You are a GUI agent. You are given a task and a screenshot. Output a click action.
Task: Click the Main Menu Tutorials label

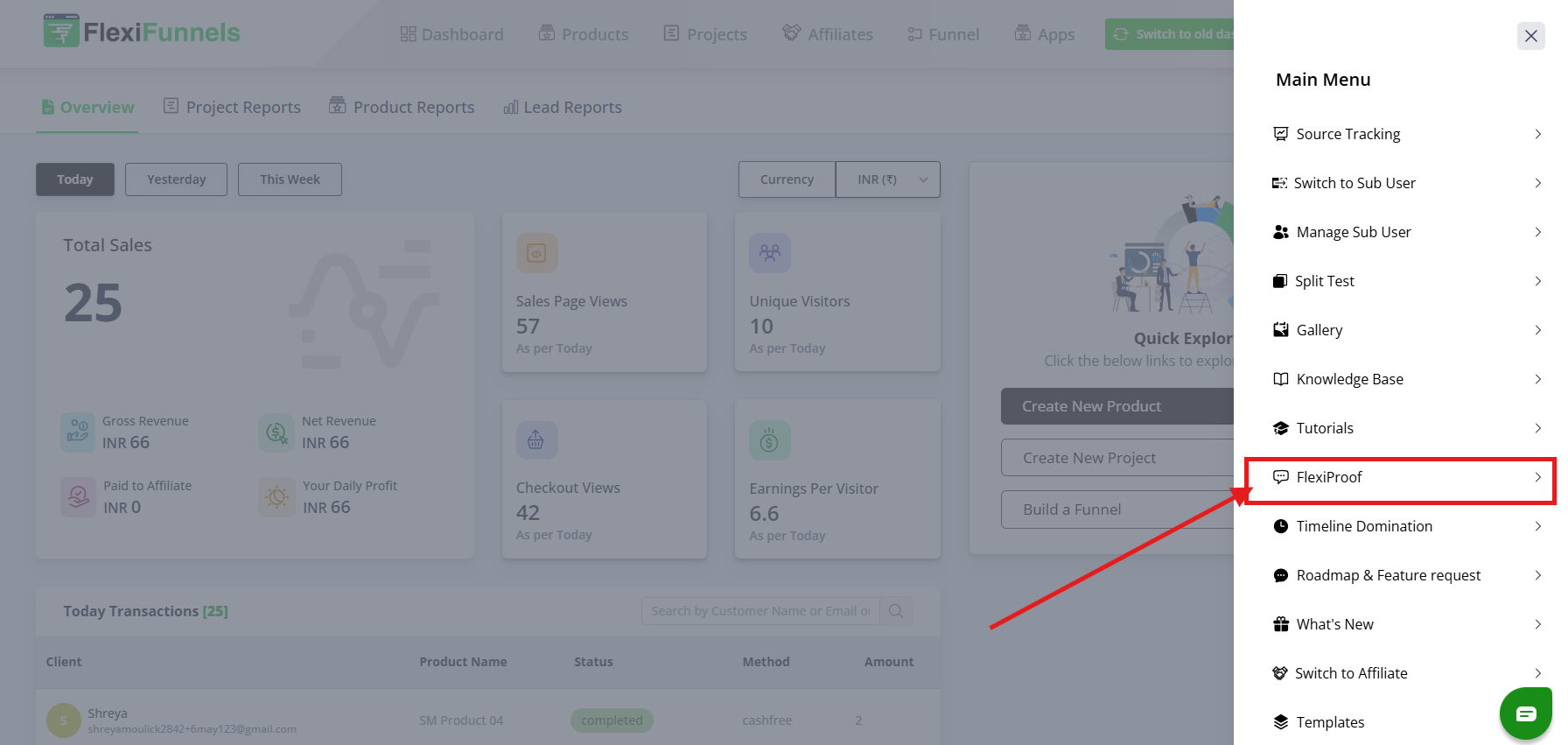1325,428
